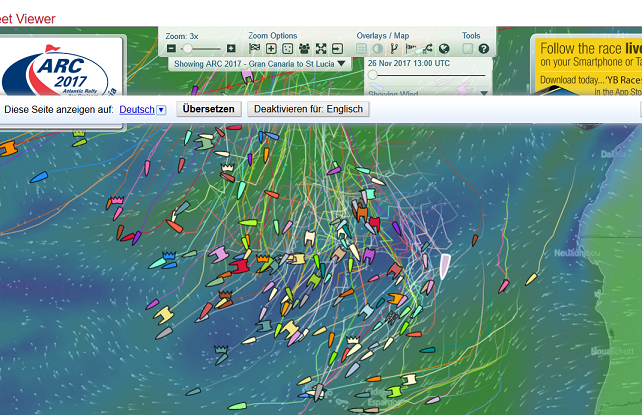642x415 pixels.
Task: Toggle the day/night shading overlay
Action: 378,48
